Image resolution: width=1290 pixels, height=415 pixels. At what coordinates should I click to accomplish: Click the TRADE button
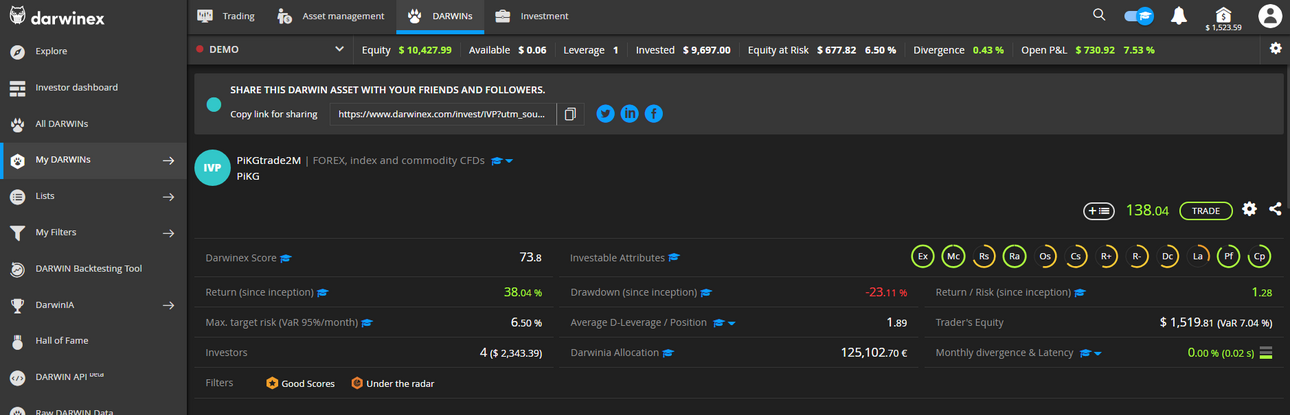(x=1206, y=210)
